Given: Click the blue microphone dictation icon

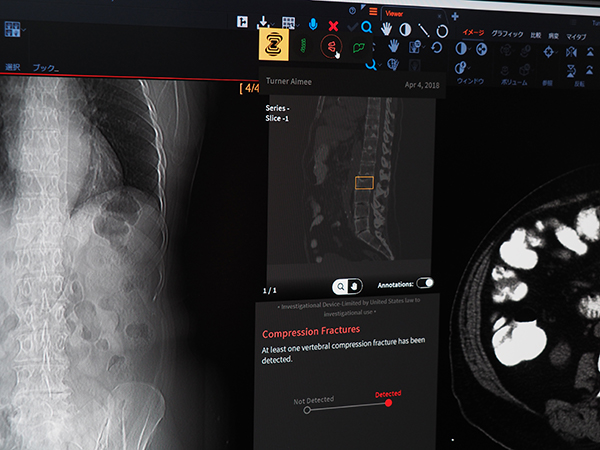Looking at the screenshot, I should [313, 23].
